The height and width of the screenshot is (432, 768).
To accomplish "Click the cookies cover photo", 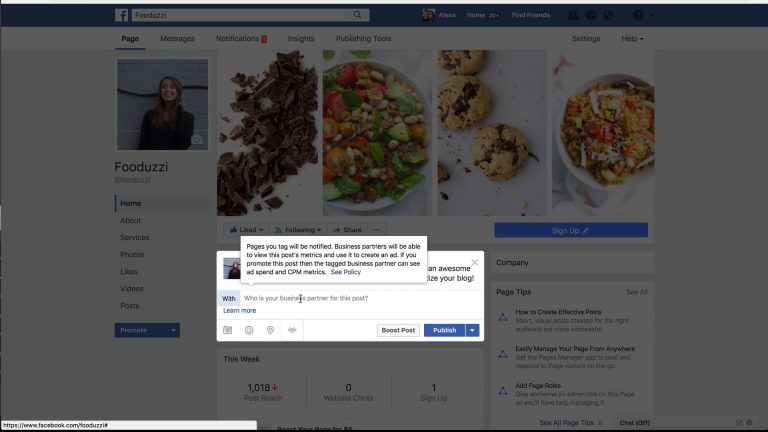I will point(491,133).
